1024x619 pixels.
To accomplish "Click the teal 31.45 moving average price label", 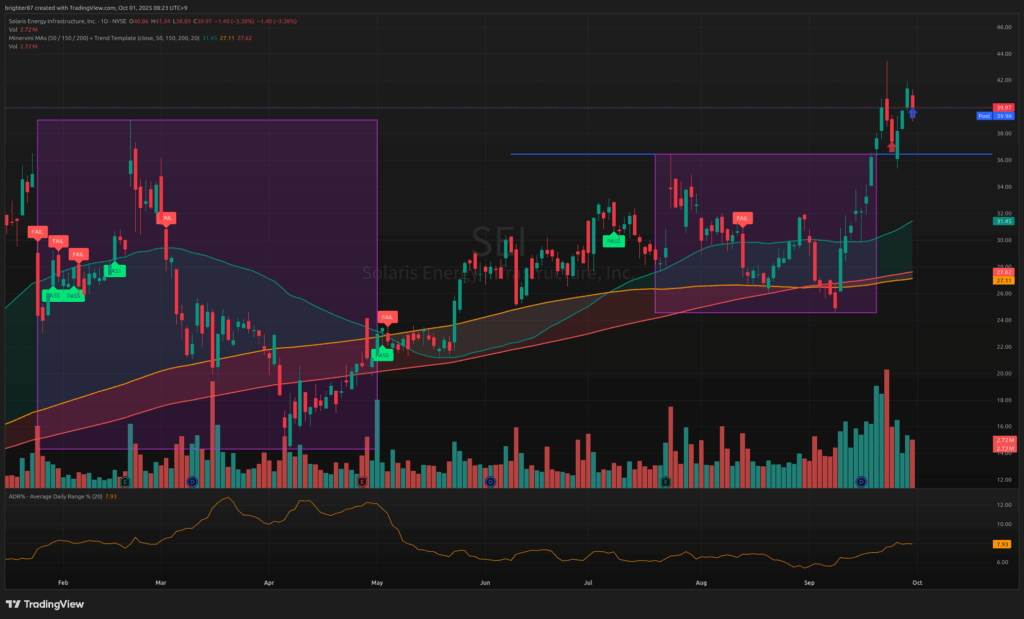I will (x=1005, y=221).
